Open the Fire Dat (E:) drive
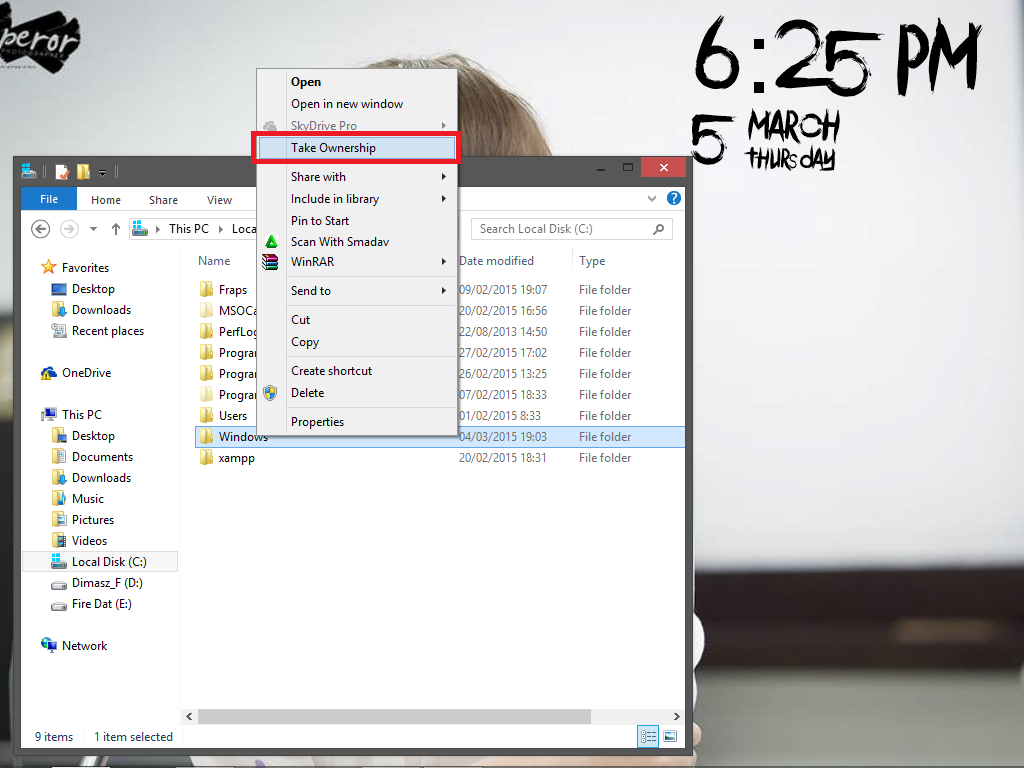 [101, 603]
